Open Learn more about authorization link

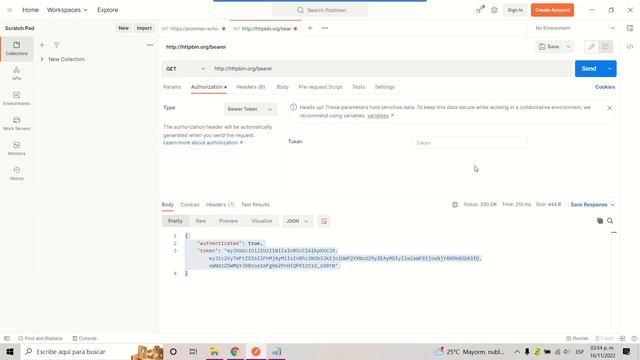tap(203, 142)
